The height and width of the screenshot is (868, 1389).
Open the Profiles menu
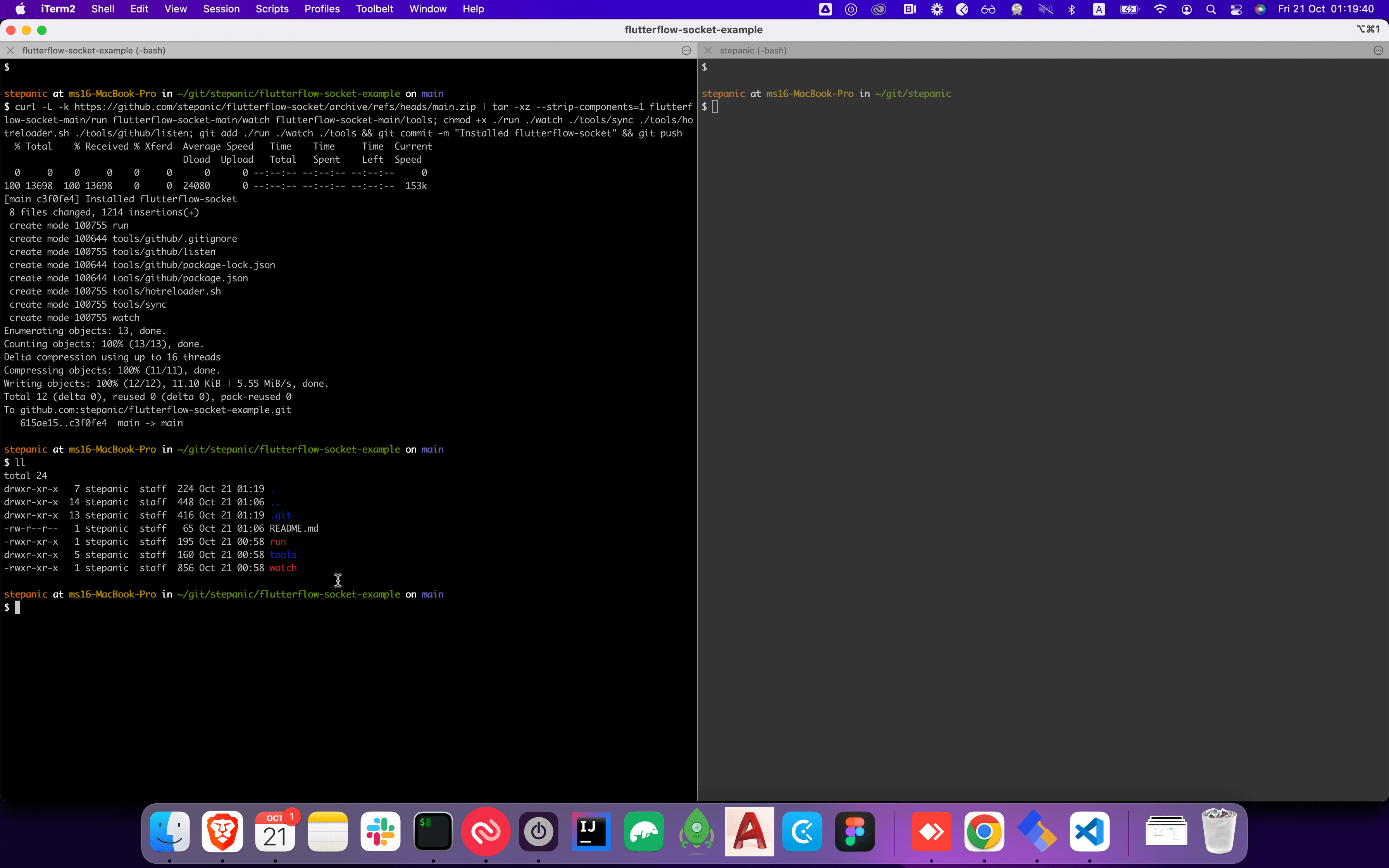click(321, 9)
